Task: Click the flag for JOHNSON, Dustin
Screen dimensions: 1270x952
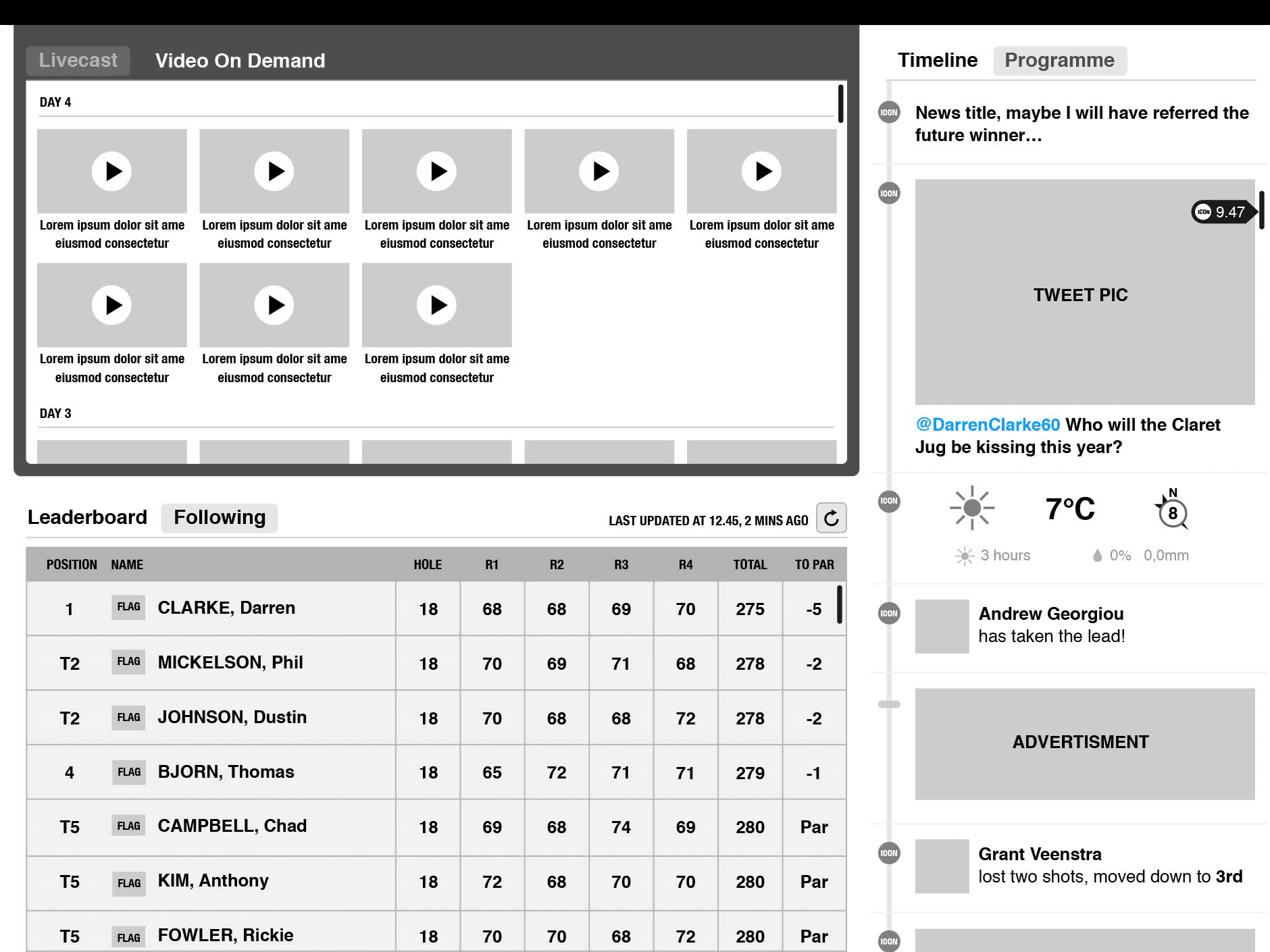Action: [128, 717]
